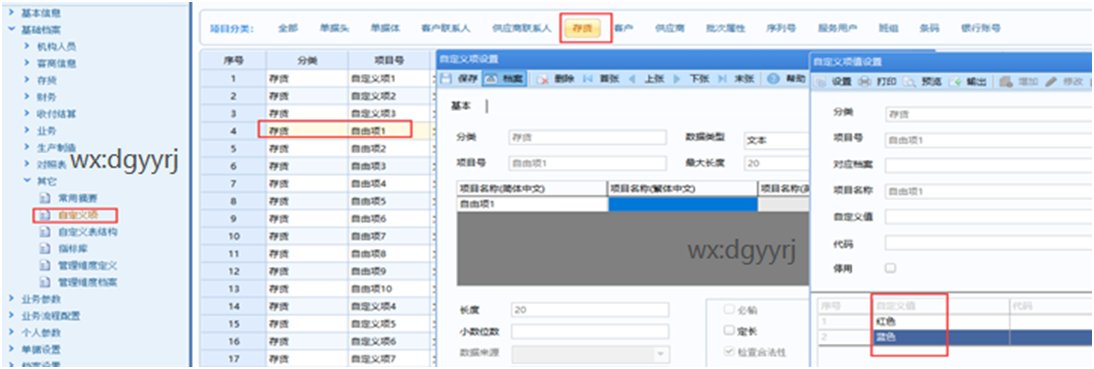Open 管理维度定义 in the sidebar tree

pyautogui.click(x=88, y=265)
